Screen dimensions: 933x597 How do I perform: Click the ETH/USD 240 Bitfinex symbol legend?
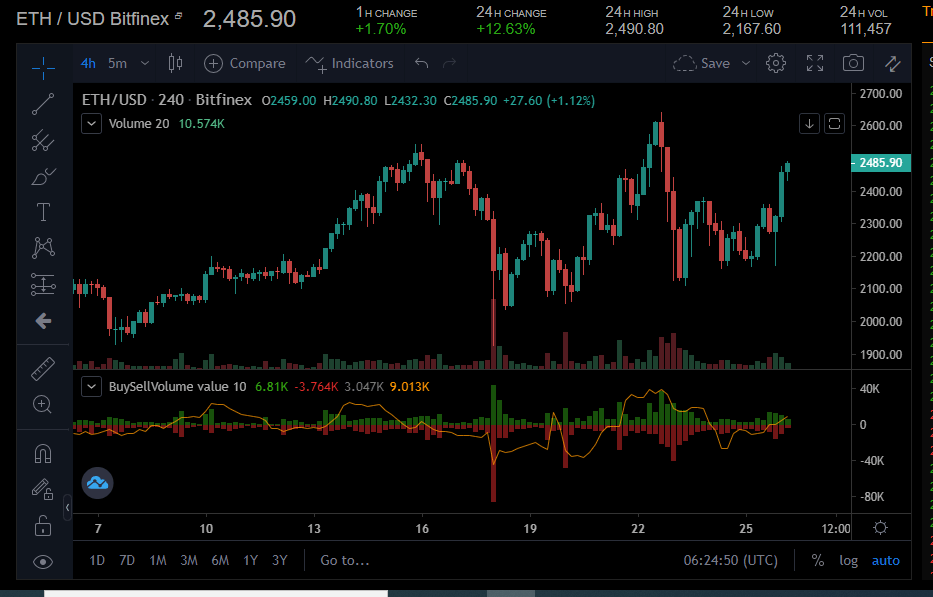pyautogui.click(x=167, y=100)
